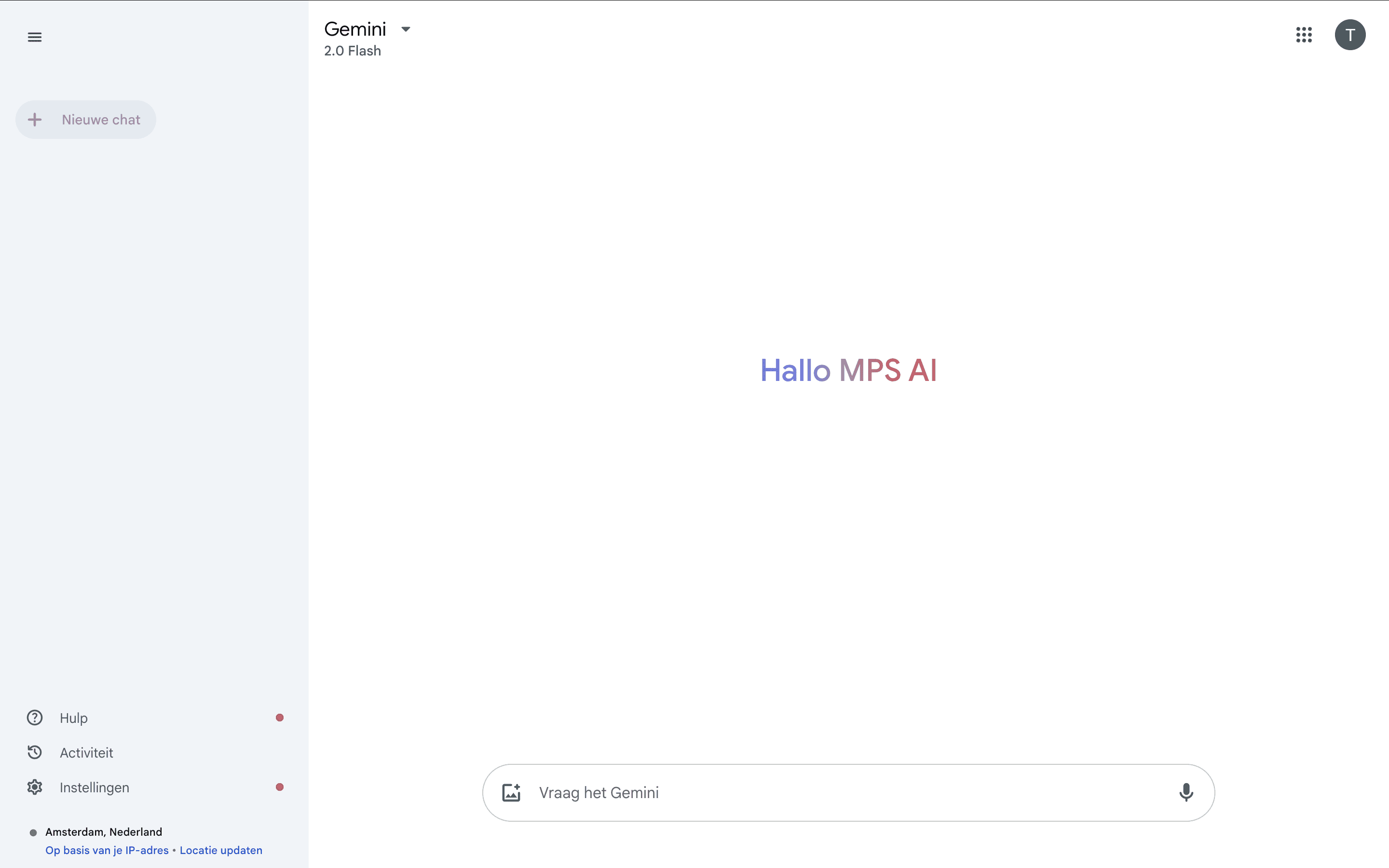The width and height of the screenshot is (1389, 868).
Task: Click the Hallo MPS AI greeting
Action: 848,370
